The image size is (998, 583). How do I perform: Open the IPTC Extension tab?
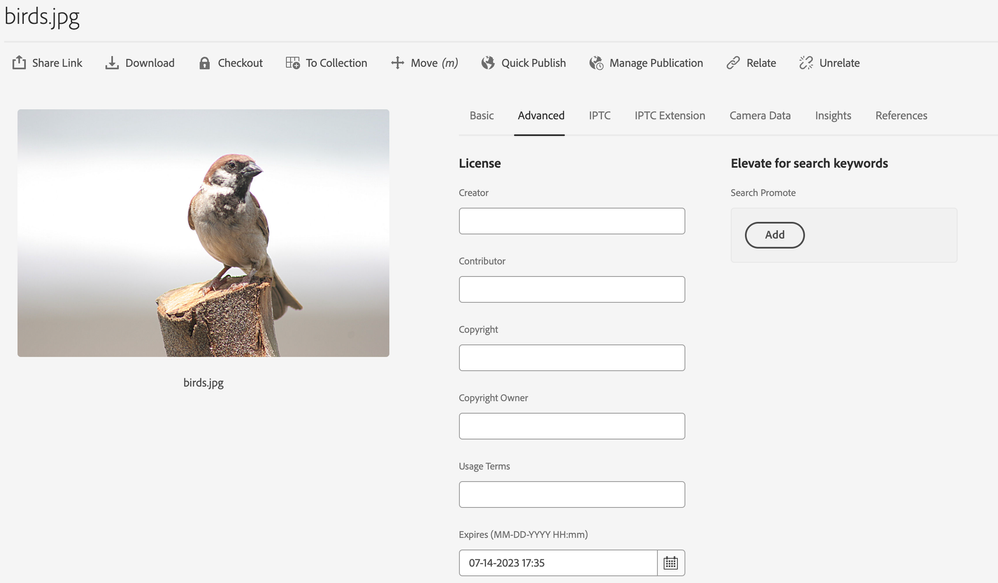670,116
